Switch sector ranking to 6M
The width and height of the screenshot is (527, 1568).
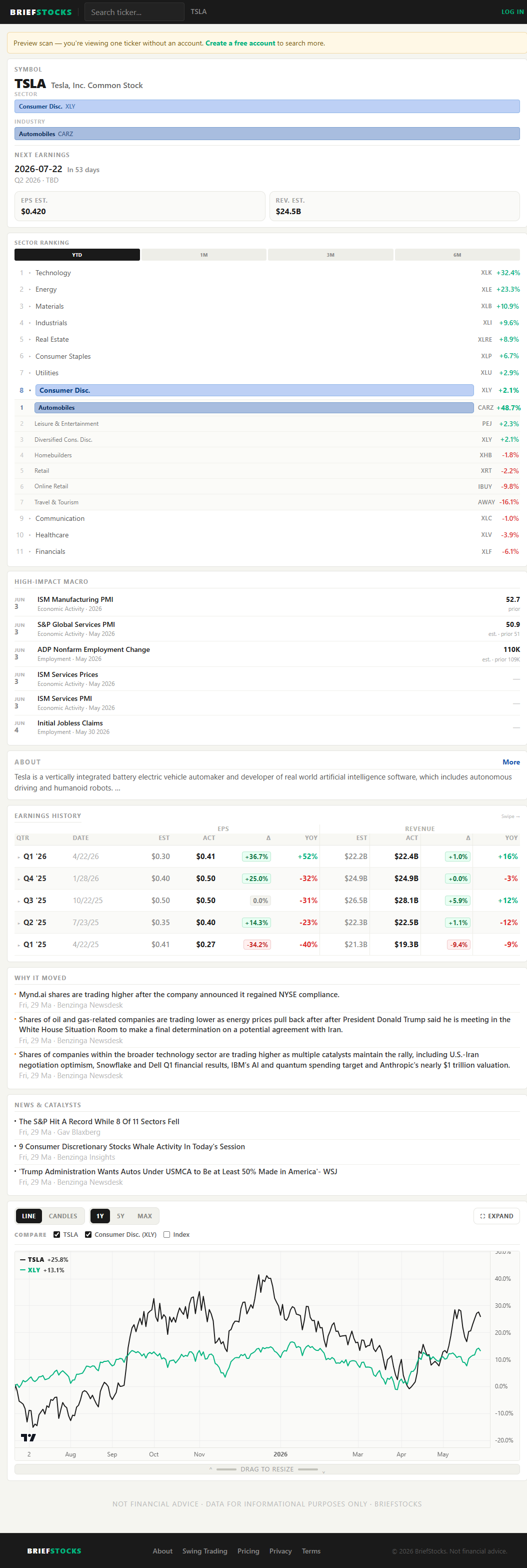coord(457,255)
